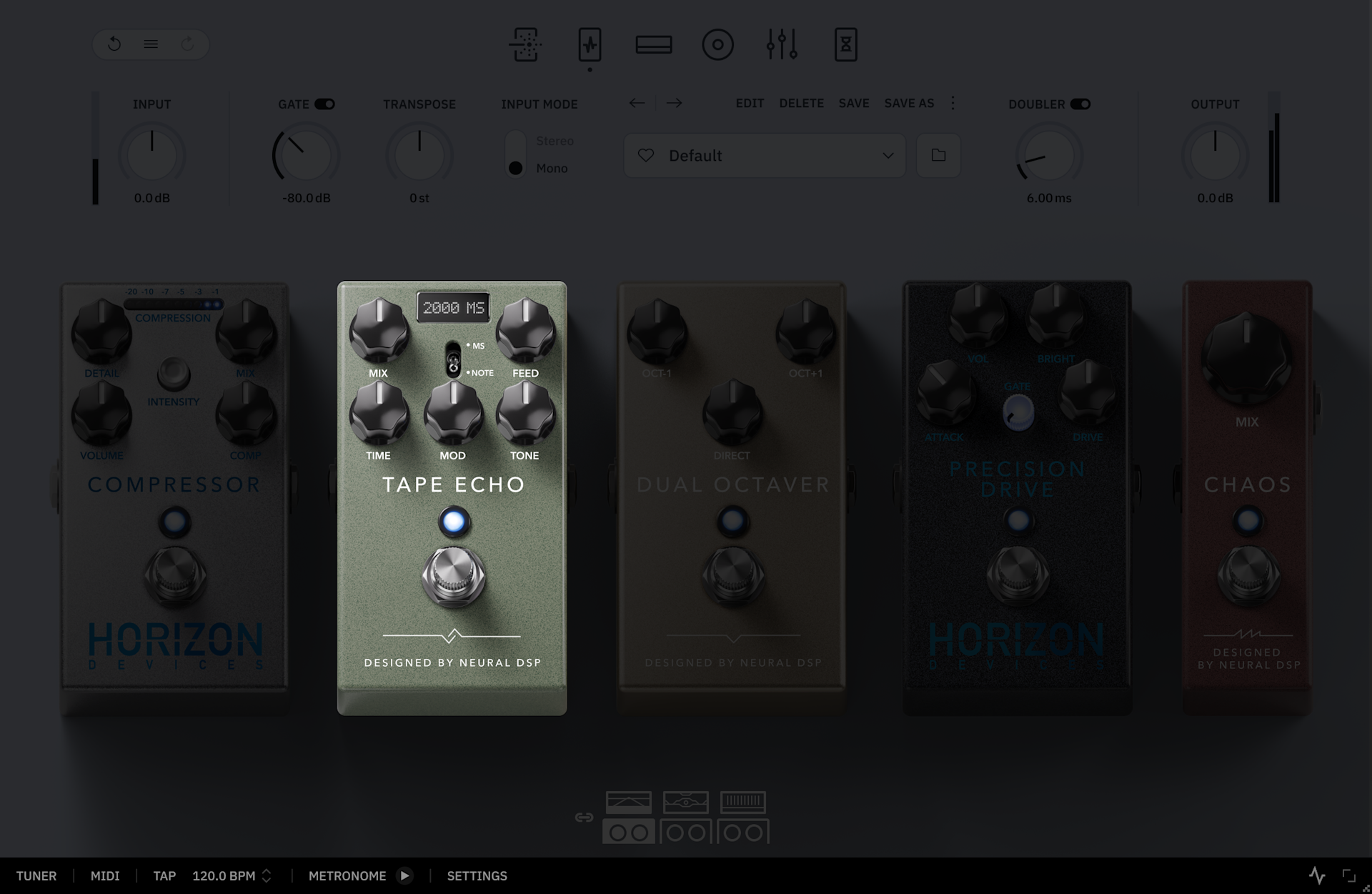Open Settings in the bottom bar

(477, 875)
